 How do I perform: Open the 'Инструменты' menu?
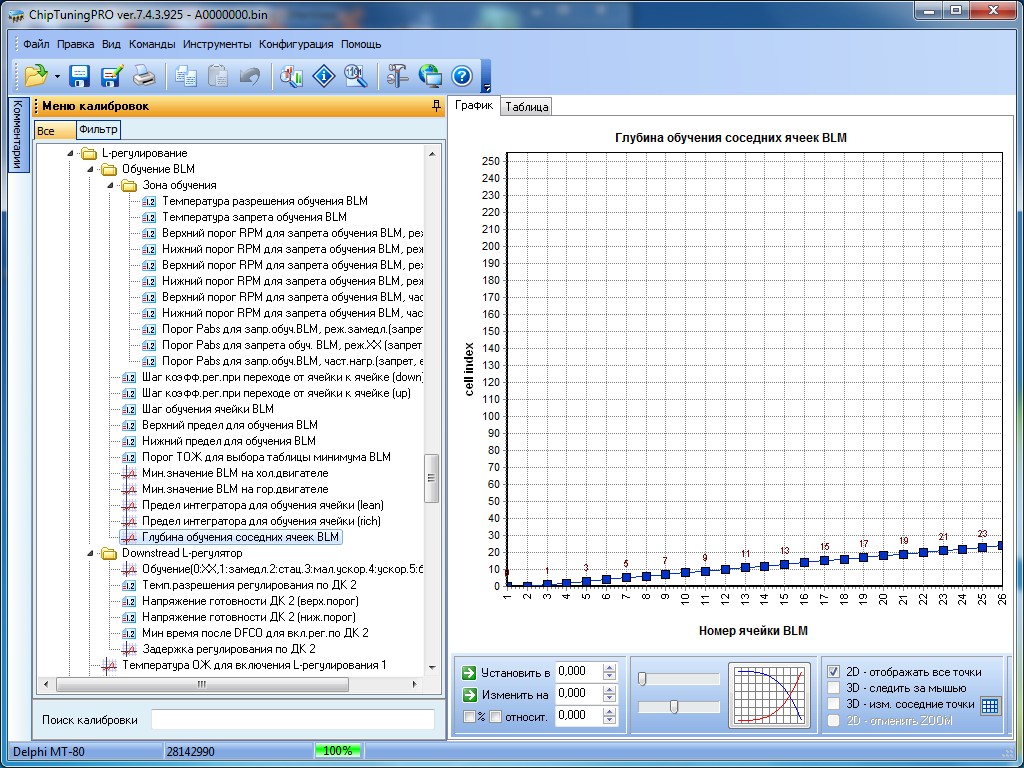click(x=217, y=44)
